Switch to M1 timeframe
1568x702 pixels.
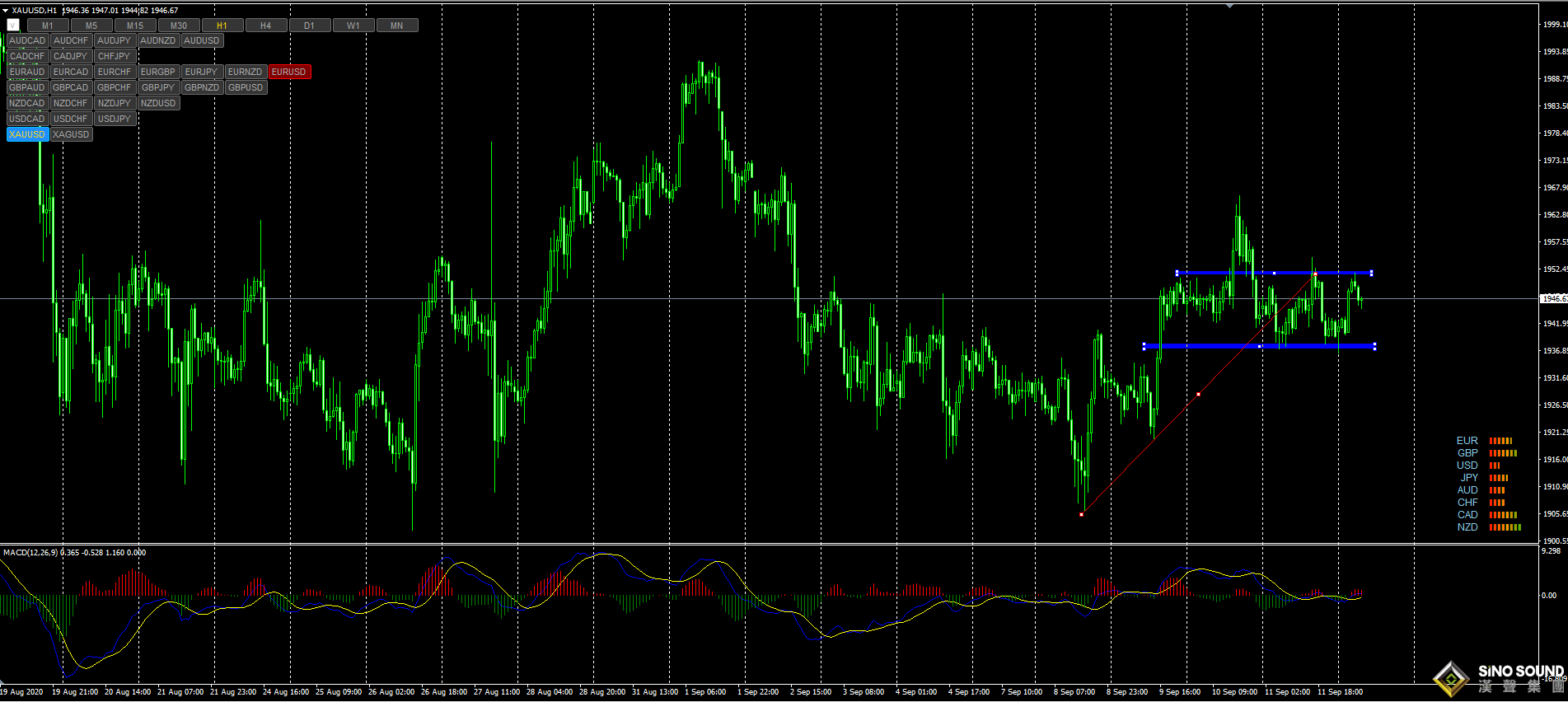point(48,26)
